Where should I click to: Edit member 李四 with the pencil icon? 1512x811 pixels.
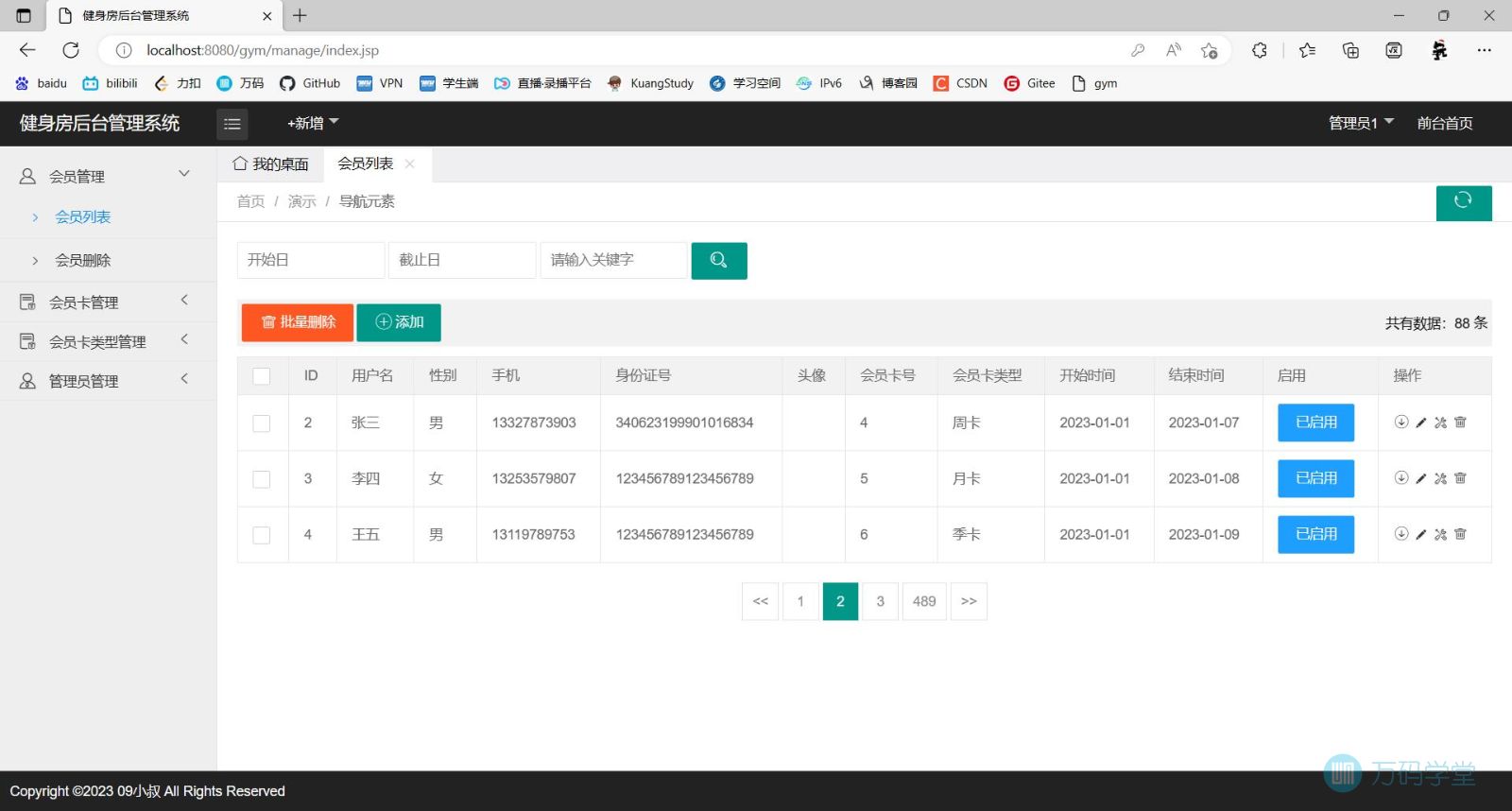[1421, 478]
